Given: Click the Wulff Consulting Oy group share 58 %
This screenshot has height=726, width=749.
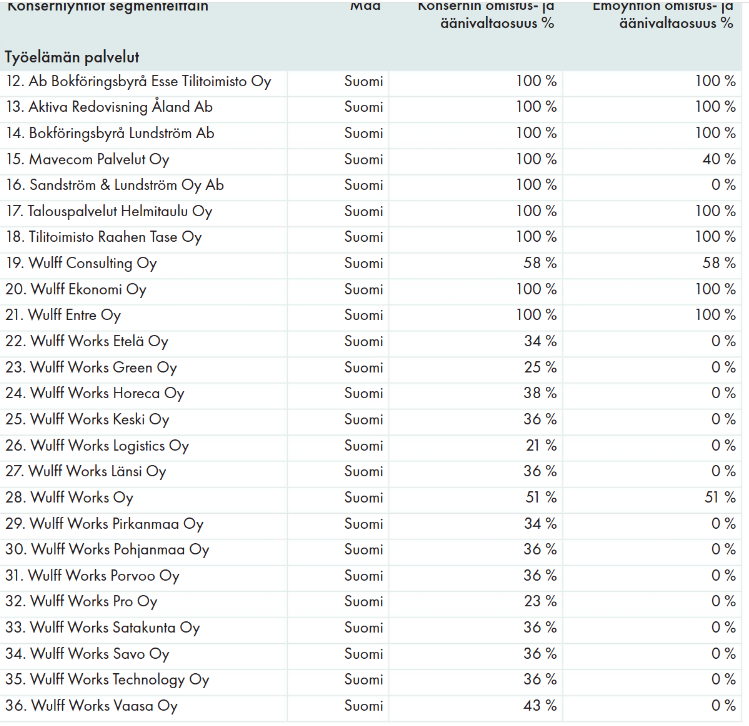Looking at the screenshot, I should pyautogui.click(x=540, y=263).
